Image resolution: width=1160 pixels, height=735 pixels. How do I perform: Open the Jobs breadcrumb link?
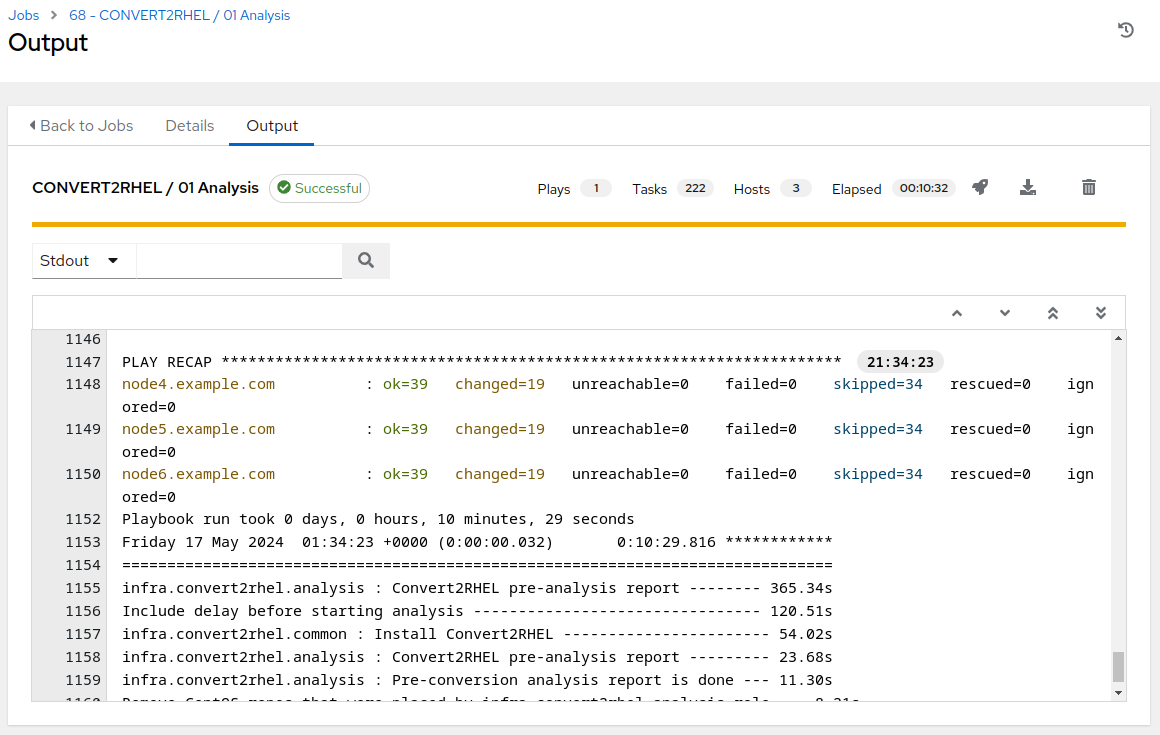tap(24, 16)
